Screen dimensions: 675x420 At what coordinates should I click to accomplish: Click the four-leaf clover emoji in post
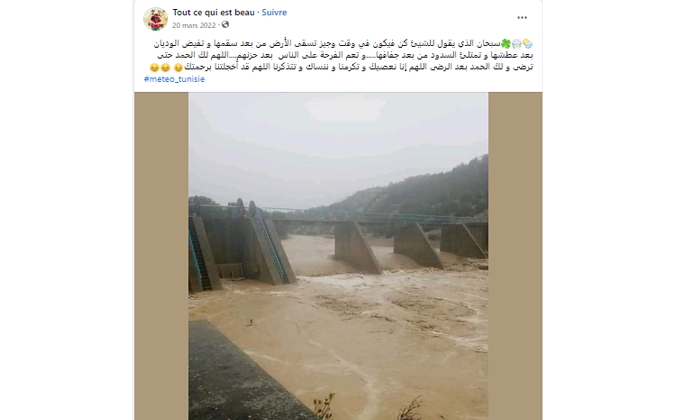tap(505, 43)
